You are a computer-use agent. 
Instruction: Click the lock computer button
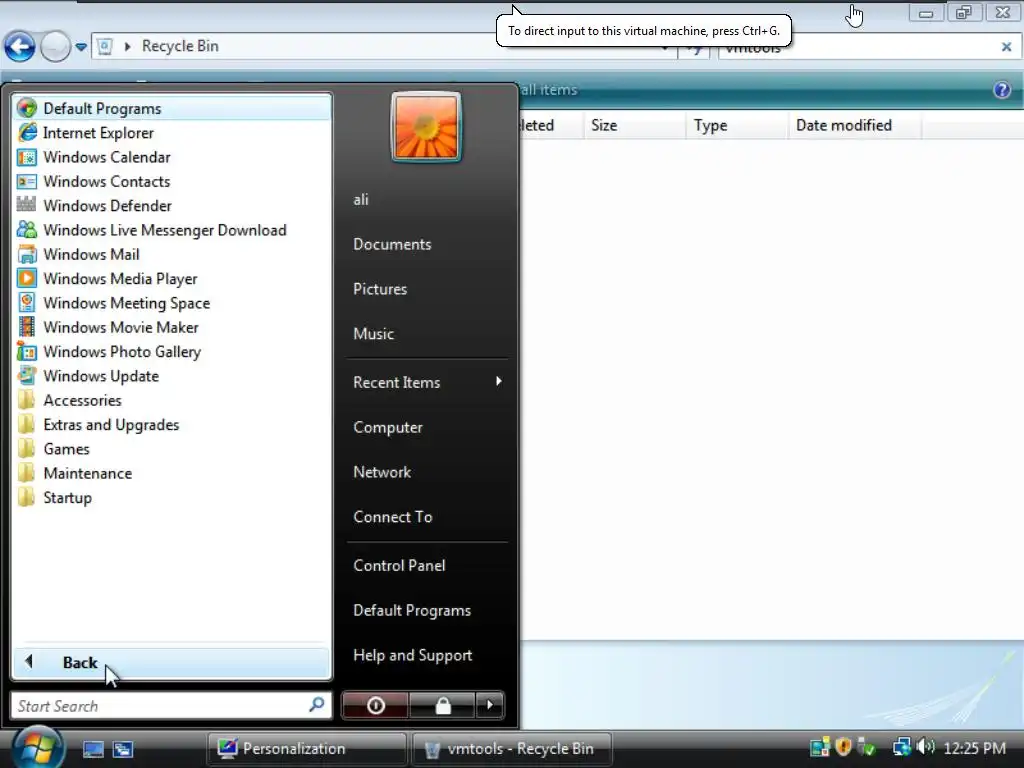[x=443, y=705]
